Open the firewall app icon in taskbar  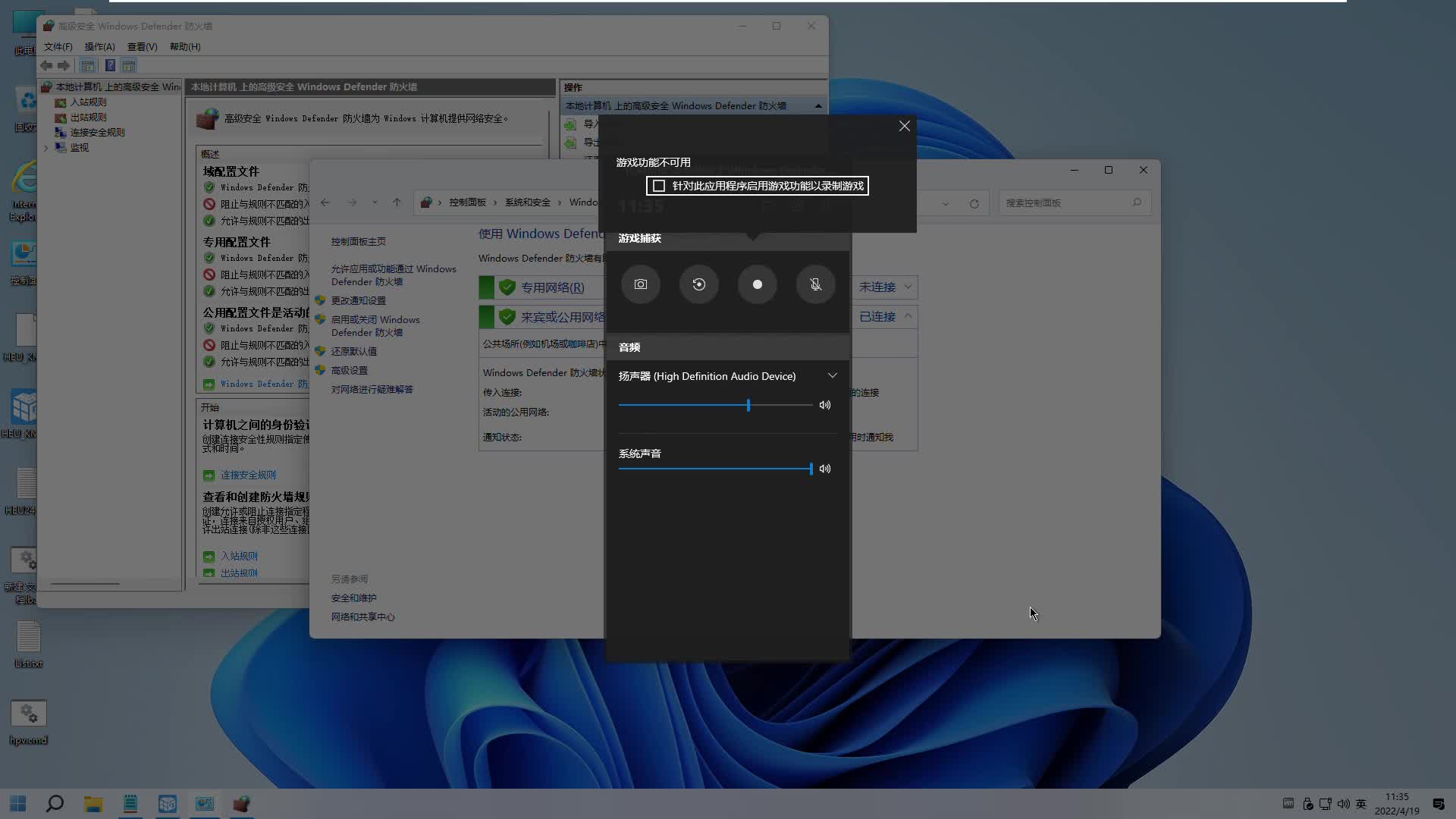click(x=242, y=804)
